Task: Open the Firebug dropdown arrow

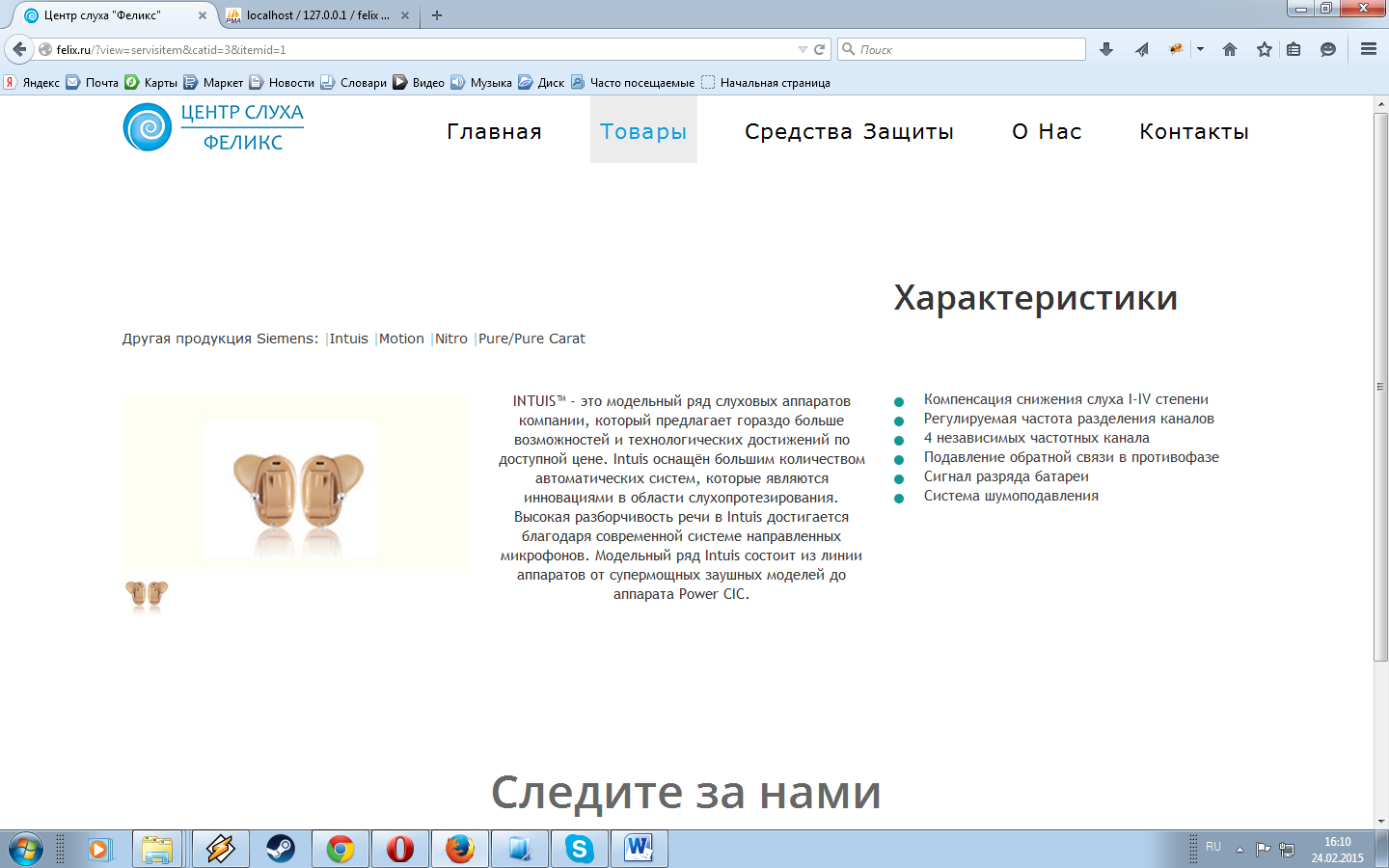Action: (1200, 49)
